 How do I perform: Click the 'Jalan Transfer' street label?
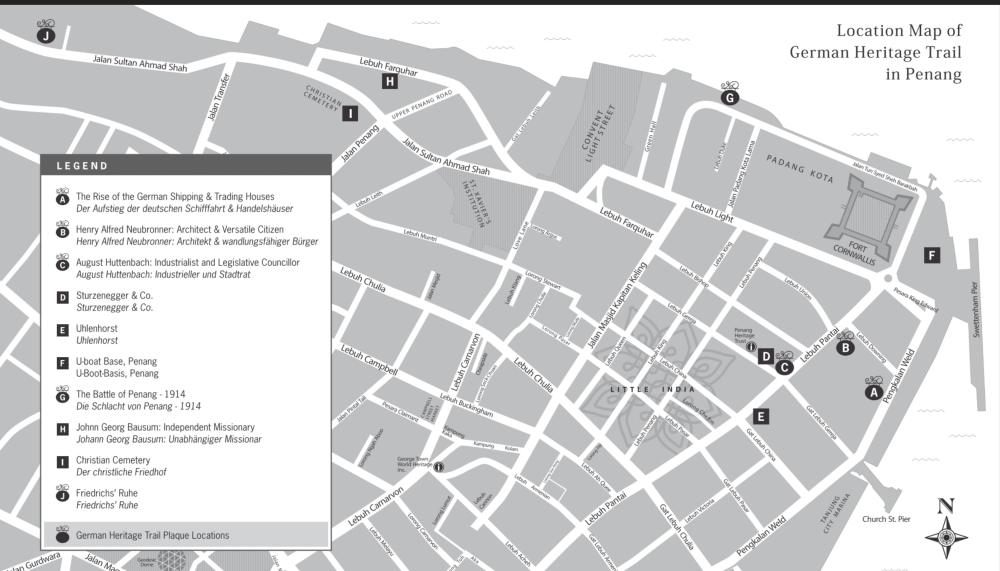pos(218,98)
